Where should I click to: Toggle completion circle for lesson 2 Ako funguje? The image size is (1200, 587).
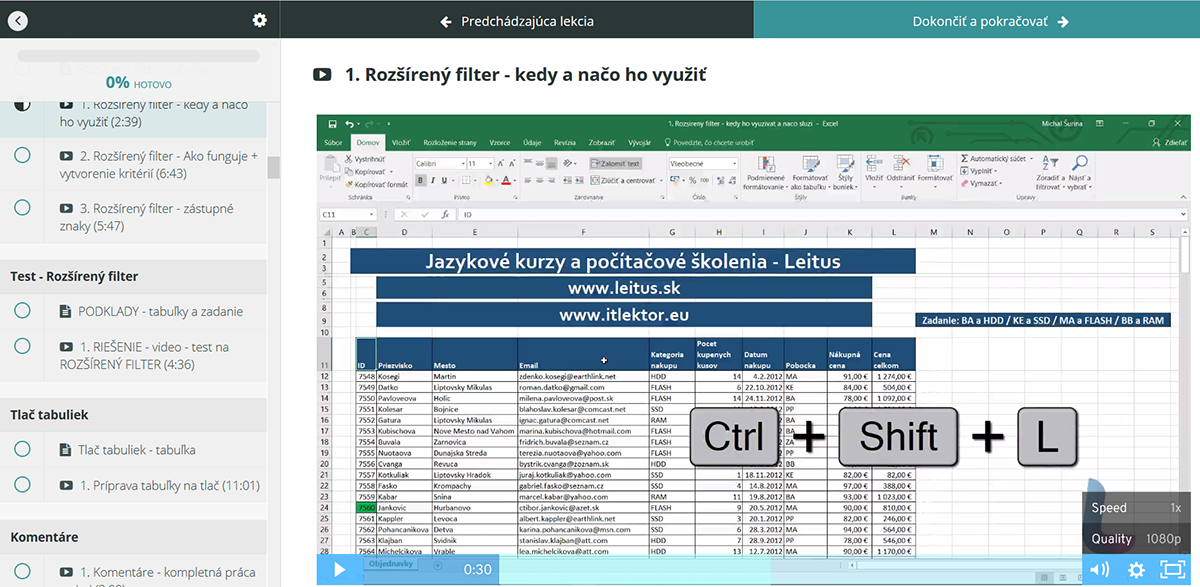point(22,155)
